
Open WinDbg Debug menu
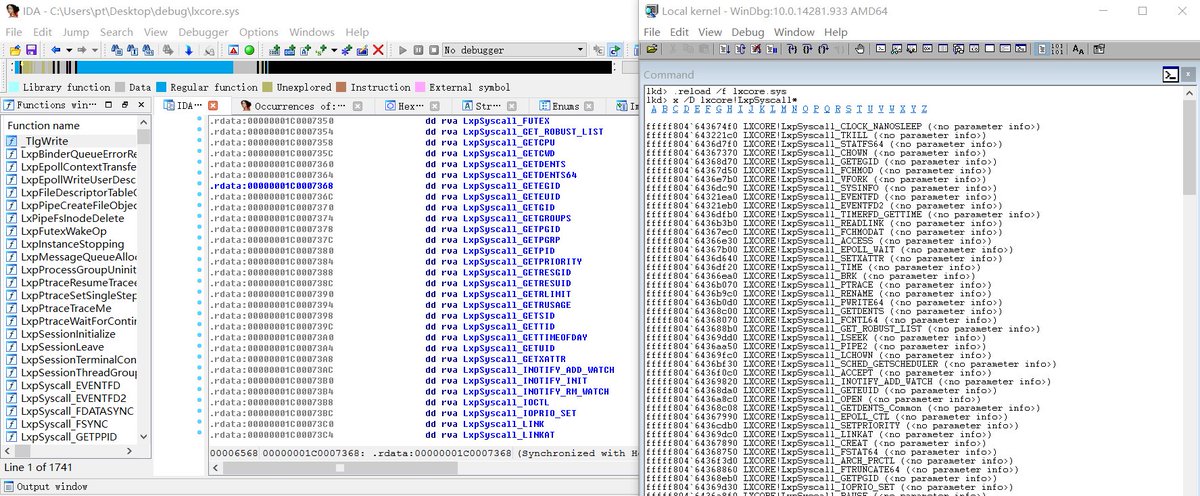(747, 32)
